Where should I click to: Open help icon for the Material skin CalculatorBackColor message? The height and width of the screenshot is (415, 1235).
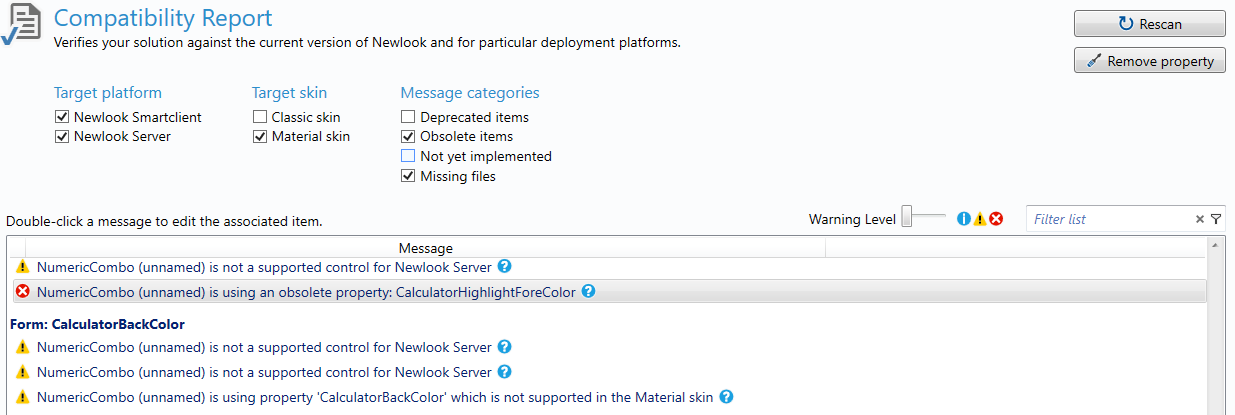tap(726, 397)
